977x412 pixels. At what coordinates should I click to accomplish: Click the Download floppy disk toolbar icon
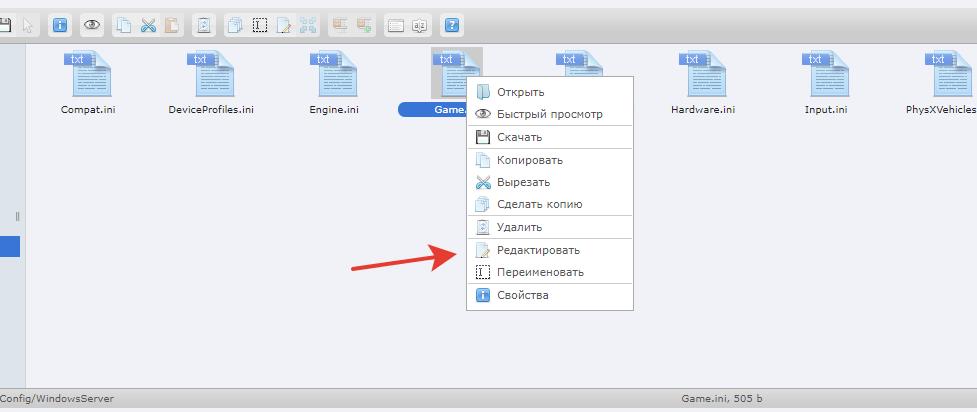pos(5,26)
